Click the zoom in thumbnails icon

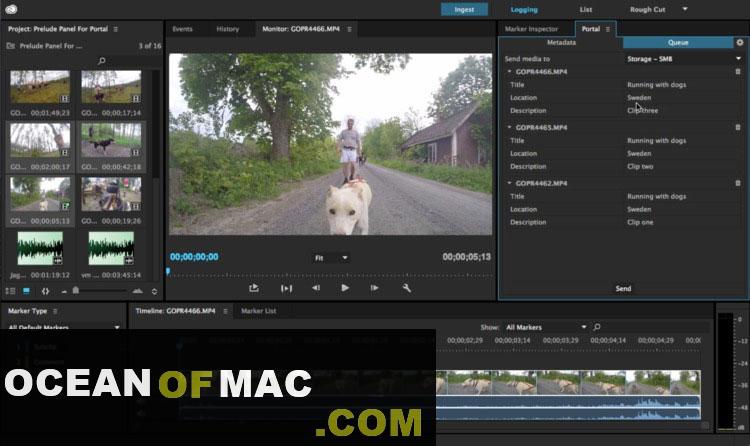138,291
